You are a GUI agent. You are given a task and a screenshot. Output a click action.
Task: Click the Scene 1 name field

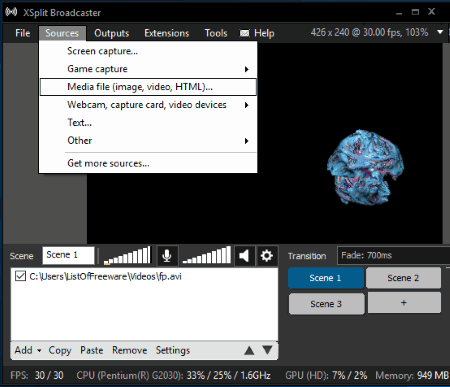(68, 255)
